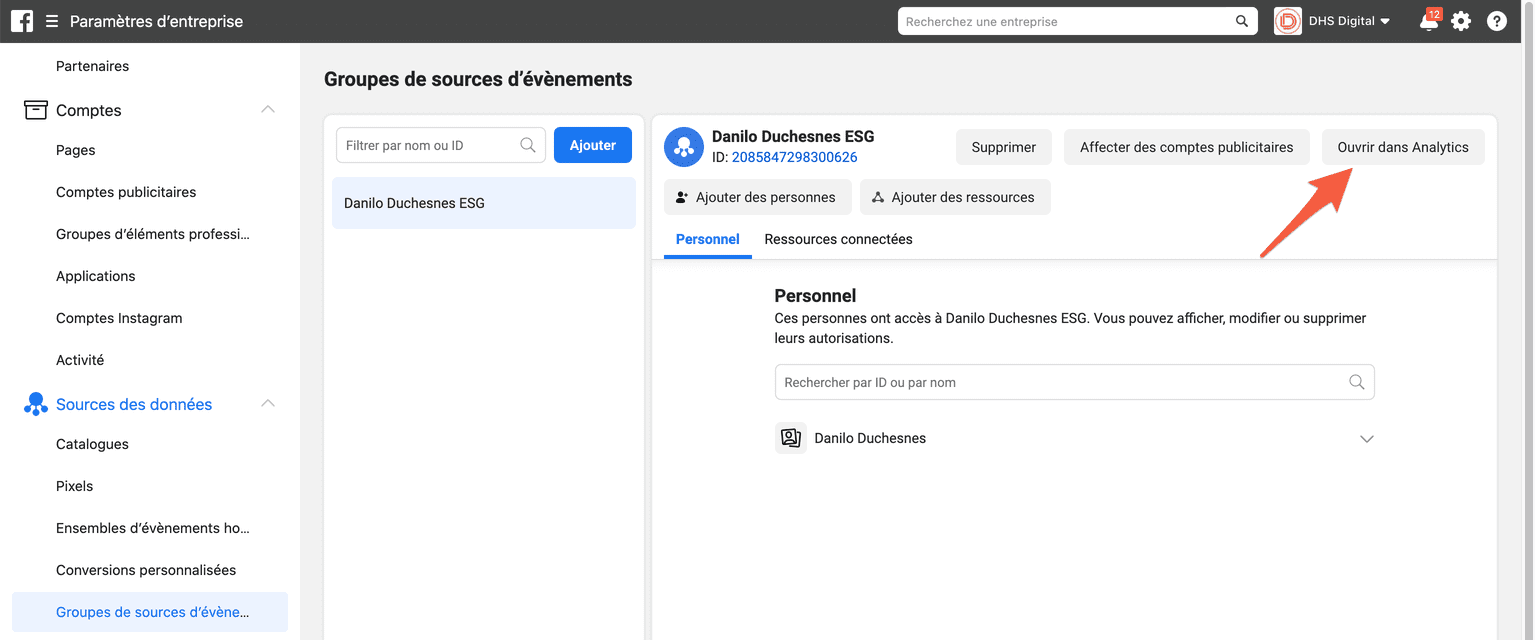Open Activité in the sidebar
The width and height of the screenshot is (1535, 640).
coord(80,360)
